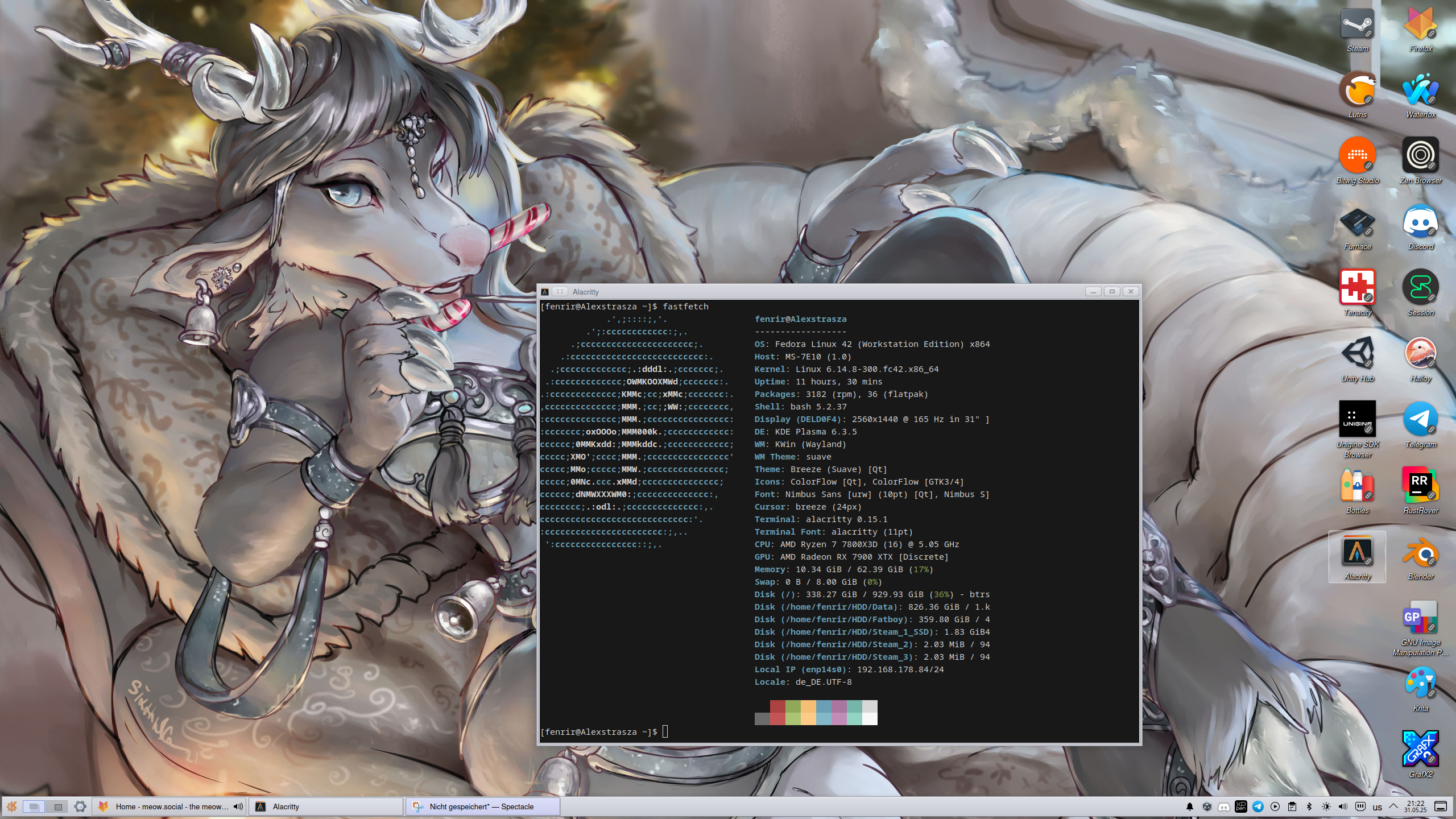The image size is (1456, 819).
Task: Open the XP-Pen tray icon
Action: [x=1241, y=806]
